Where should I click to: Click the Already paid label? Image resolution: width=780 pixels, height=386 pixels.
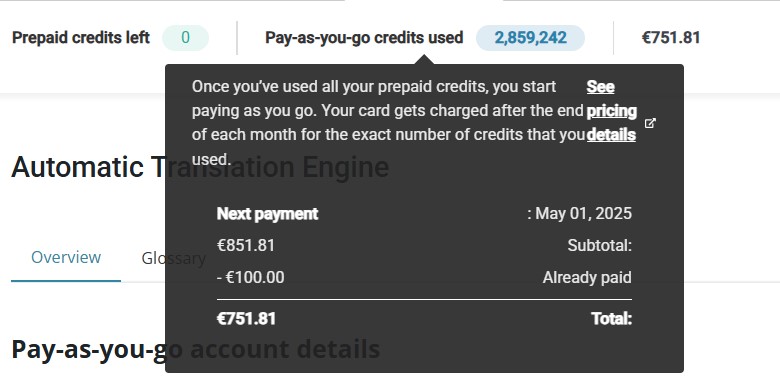pos(587,278)
